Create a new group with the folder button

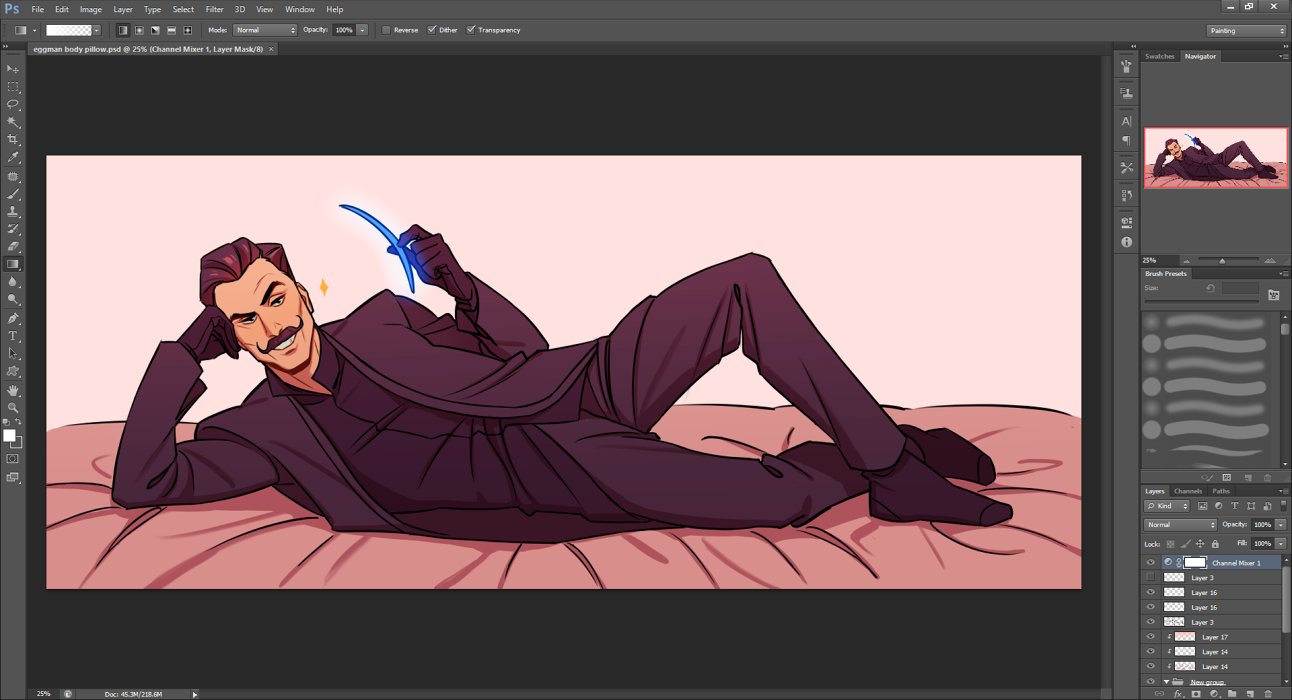[1232, 693]
